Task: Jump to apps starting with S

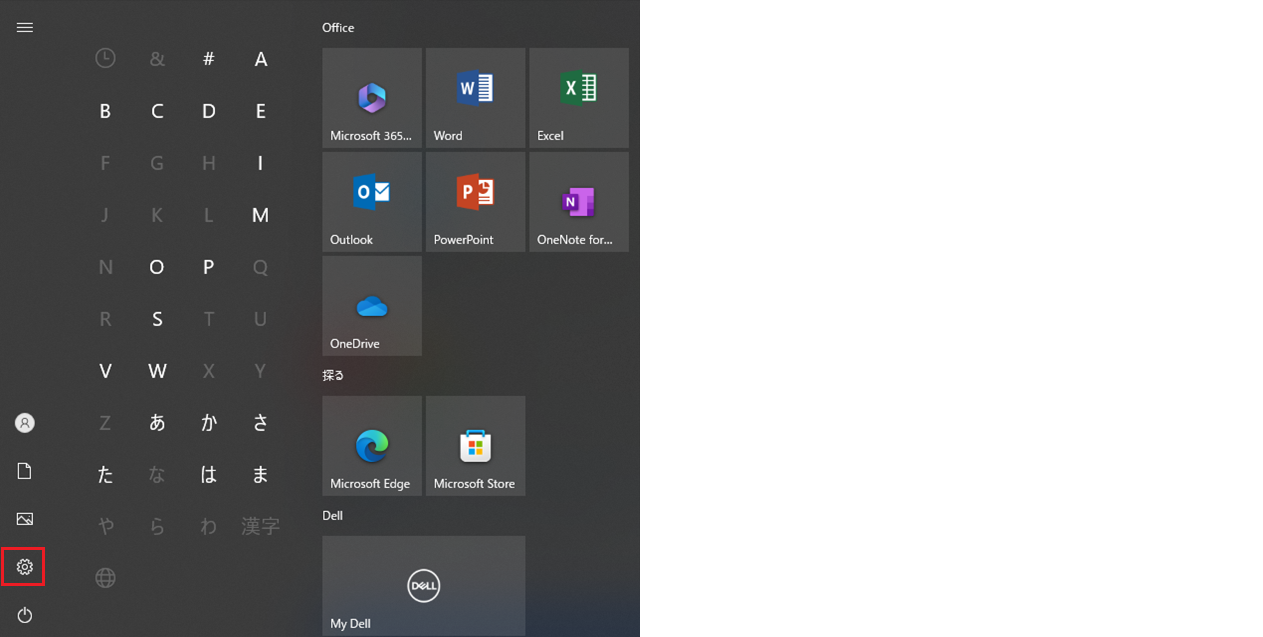Action: click(157, 319)
